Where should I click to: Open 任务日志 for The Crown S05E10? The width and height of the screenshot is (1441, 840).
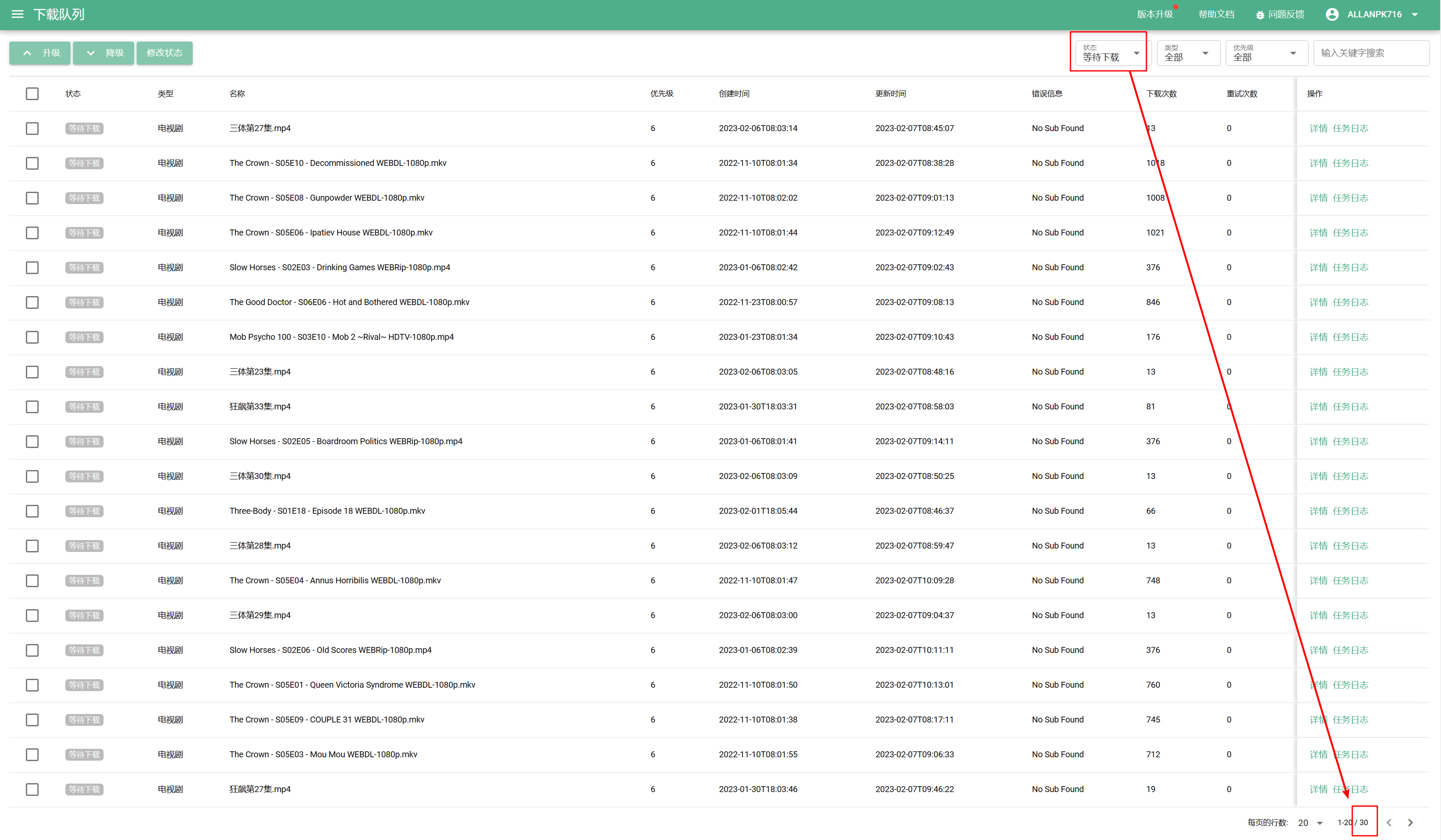[x=1351, y=163]
